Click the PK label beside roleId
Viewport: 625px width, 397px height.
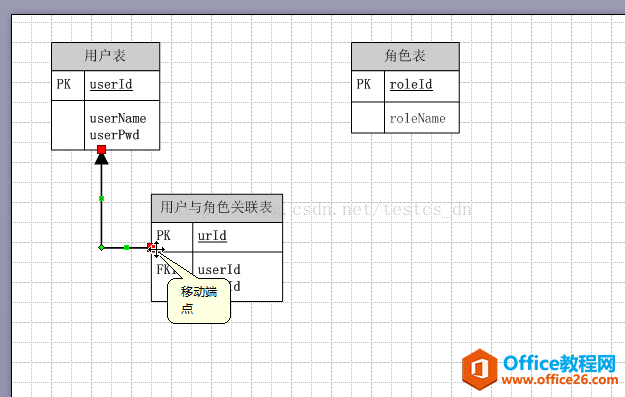point(364,85)
